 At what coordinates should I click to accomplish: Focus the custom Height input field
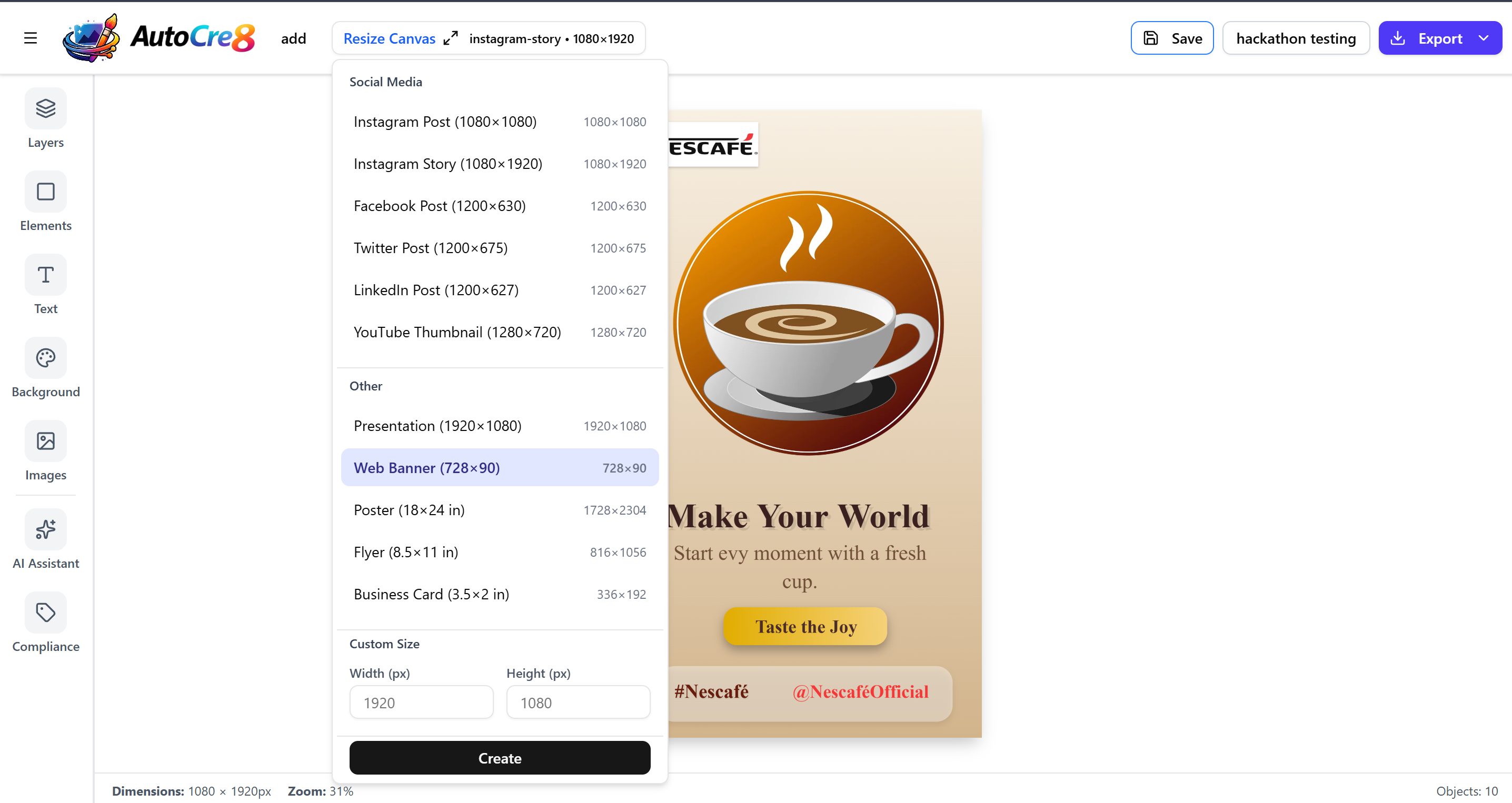tap(578, 702)
